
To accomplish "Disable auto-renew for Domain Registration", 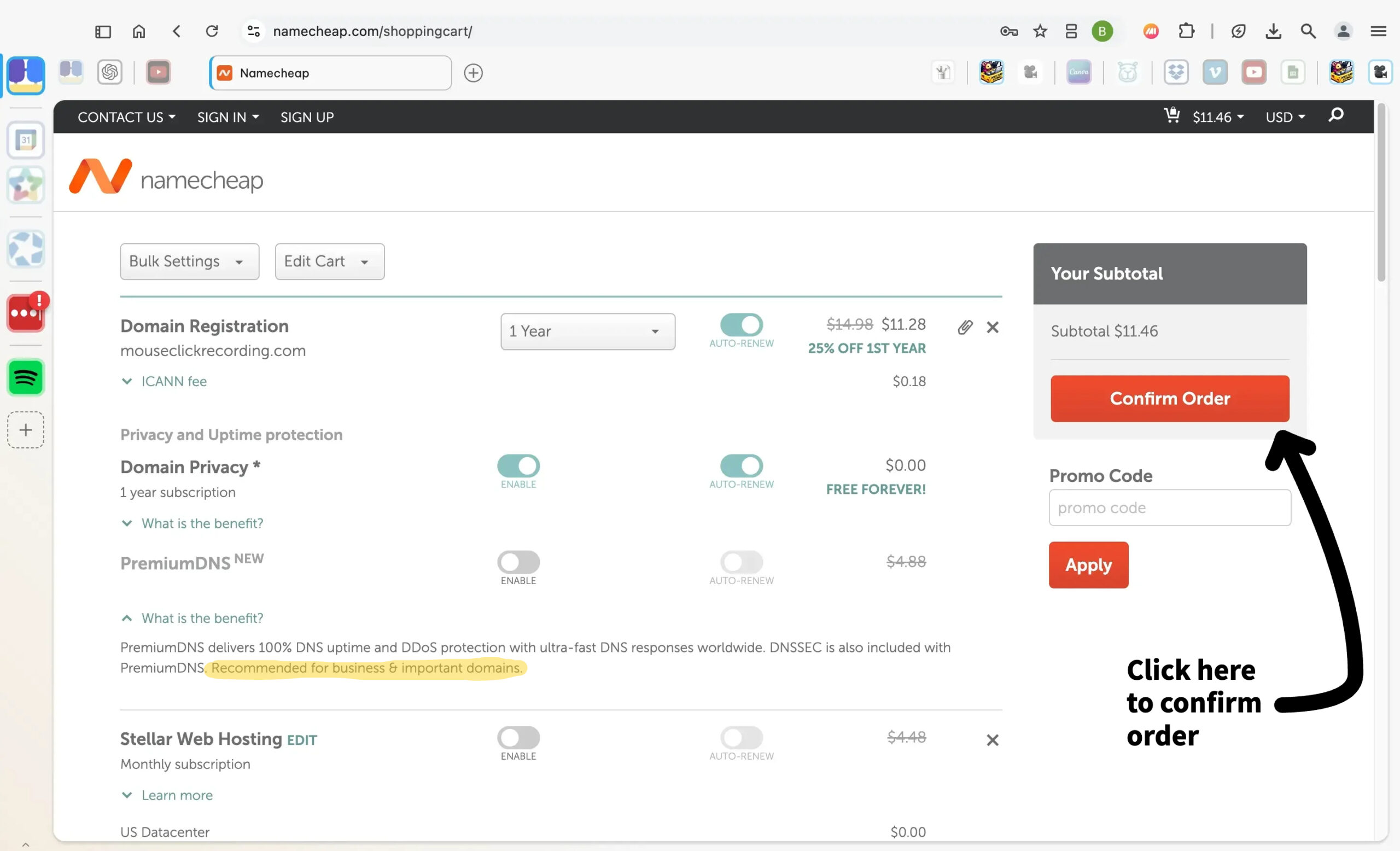I will pos(741,325).
